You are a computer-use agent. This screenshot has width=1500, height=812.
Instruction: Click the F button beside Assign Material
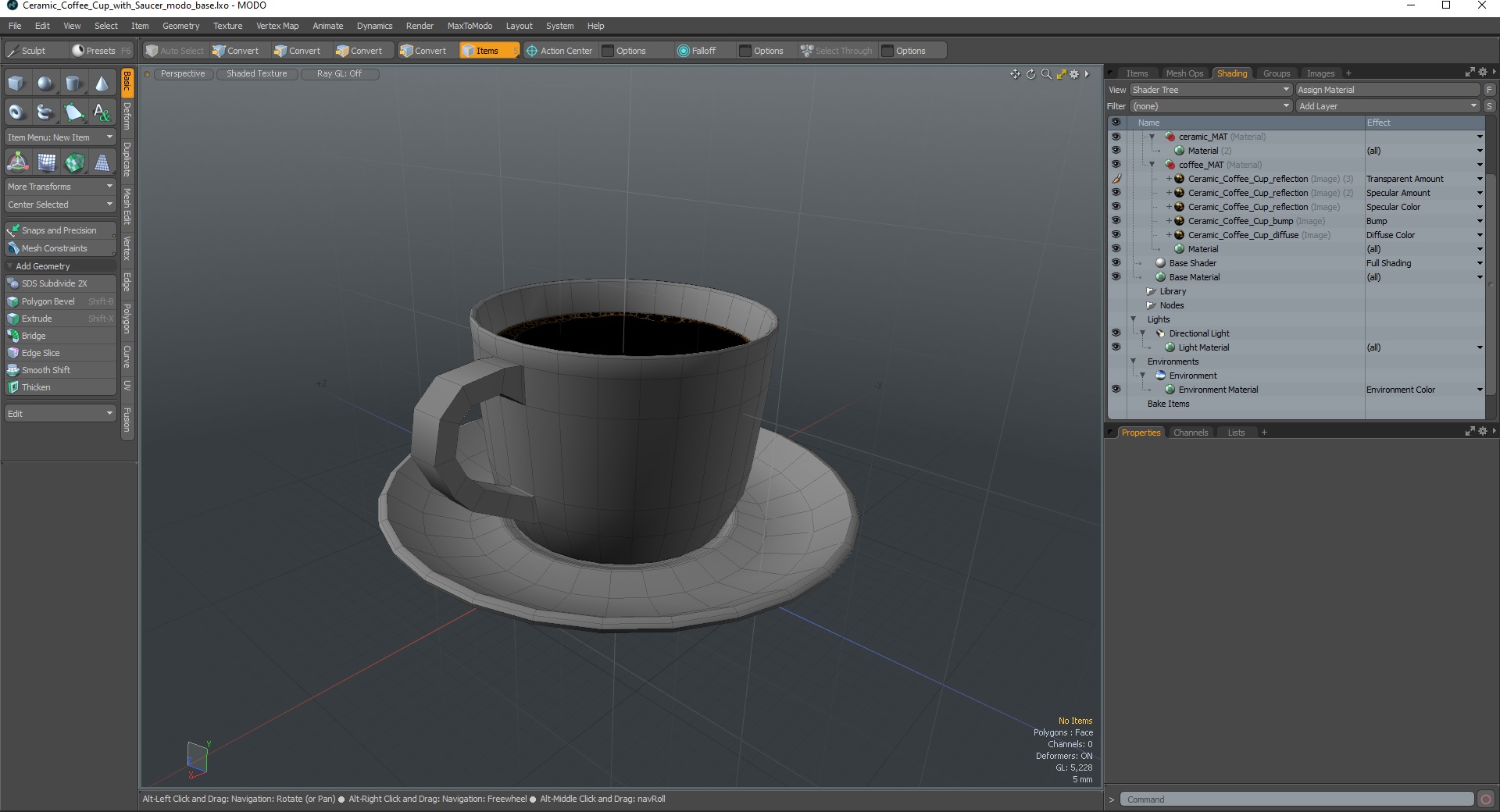(x=1490, y=90)
